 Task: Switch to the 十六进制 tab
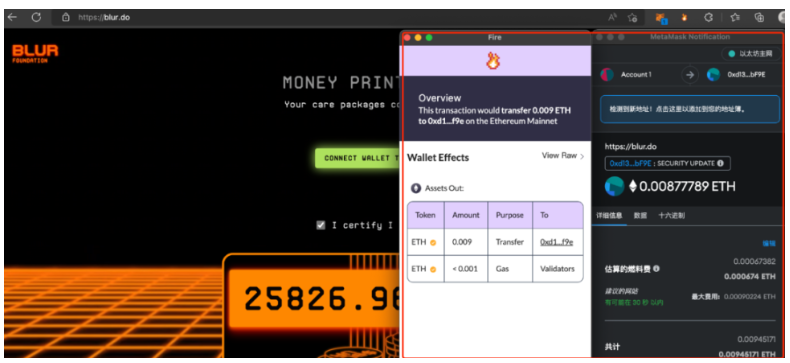tap(671, 216)
